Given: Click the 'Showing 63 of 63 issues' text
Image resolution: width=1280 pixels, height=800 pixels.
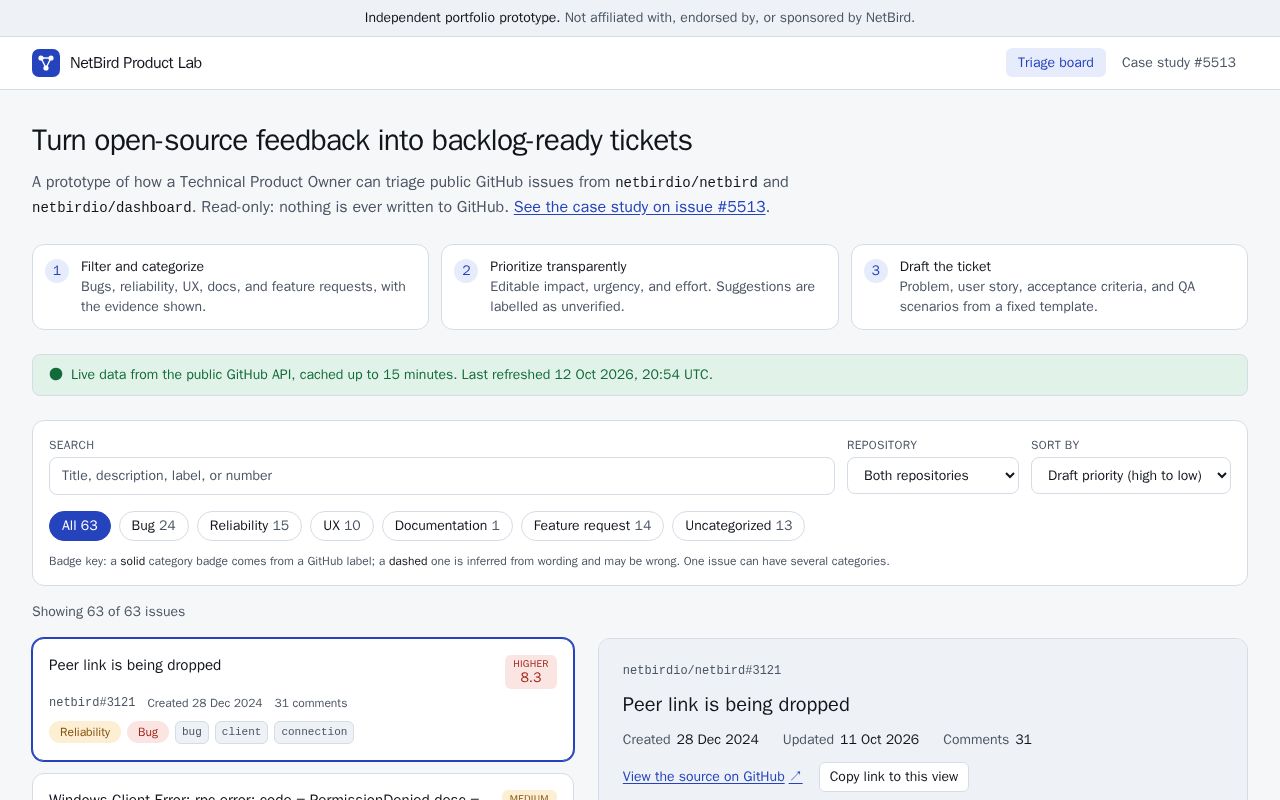Looking at the screenshot, I should (x=108, y=612).
